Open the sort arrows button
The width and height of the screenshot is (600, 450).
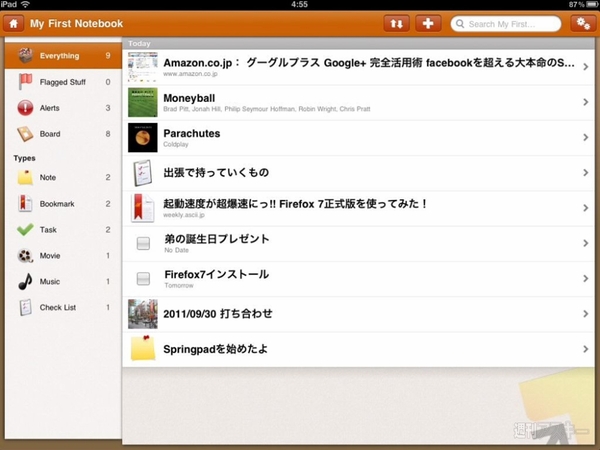tap(396, 24)
